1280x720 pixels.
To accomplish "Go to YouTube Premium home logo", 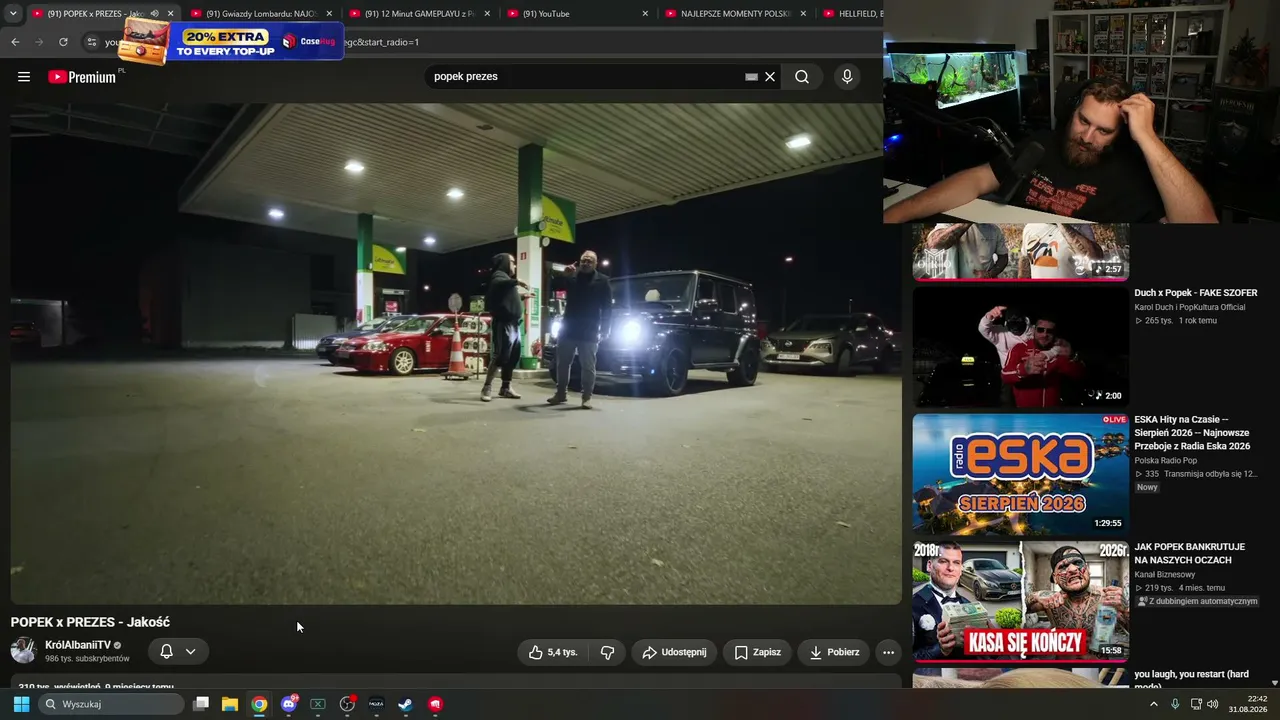I will click(82, 77).
